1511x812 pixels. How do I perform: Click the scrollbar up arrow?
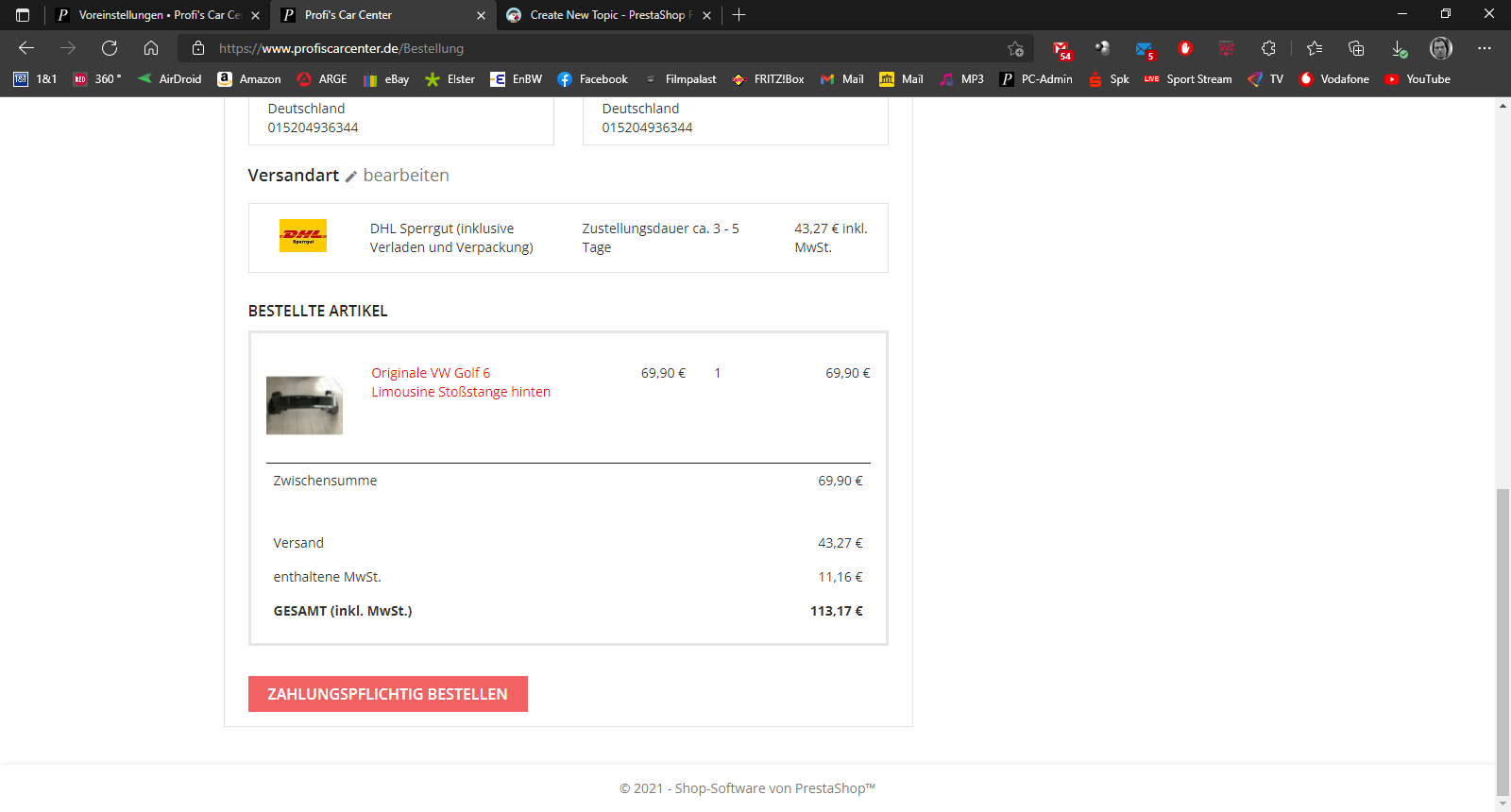[x=1503, y=106]
